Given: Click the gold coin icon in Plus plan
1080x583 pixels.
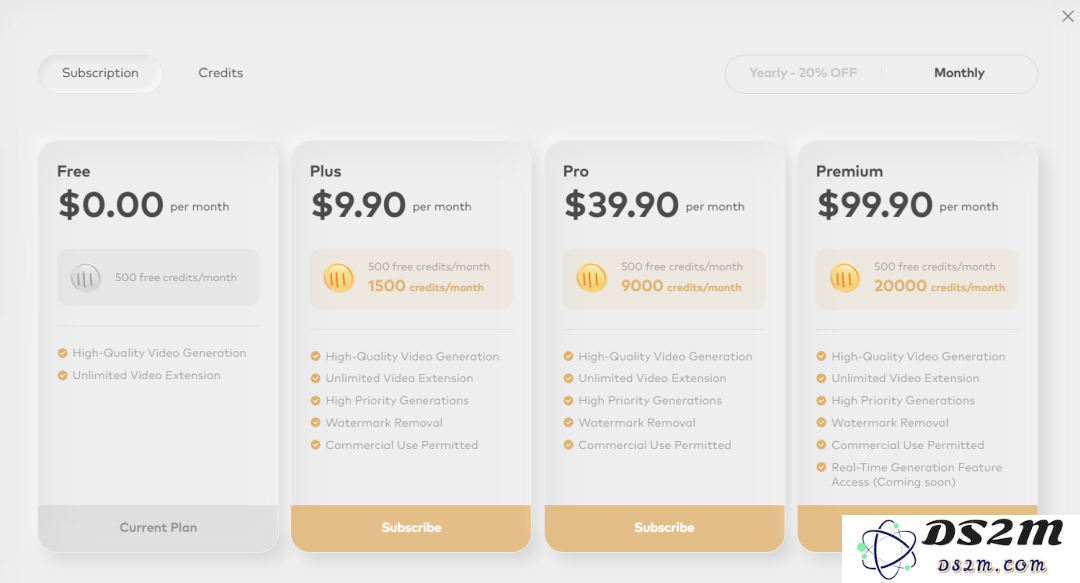Looking at the screenshot, I should tap(338, 278).
